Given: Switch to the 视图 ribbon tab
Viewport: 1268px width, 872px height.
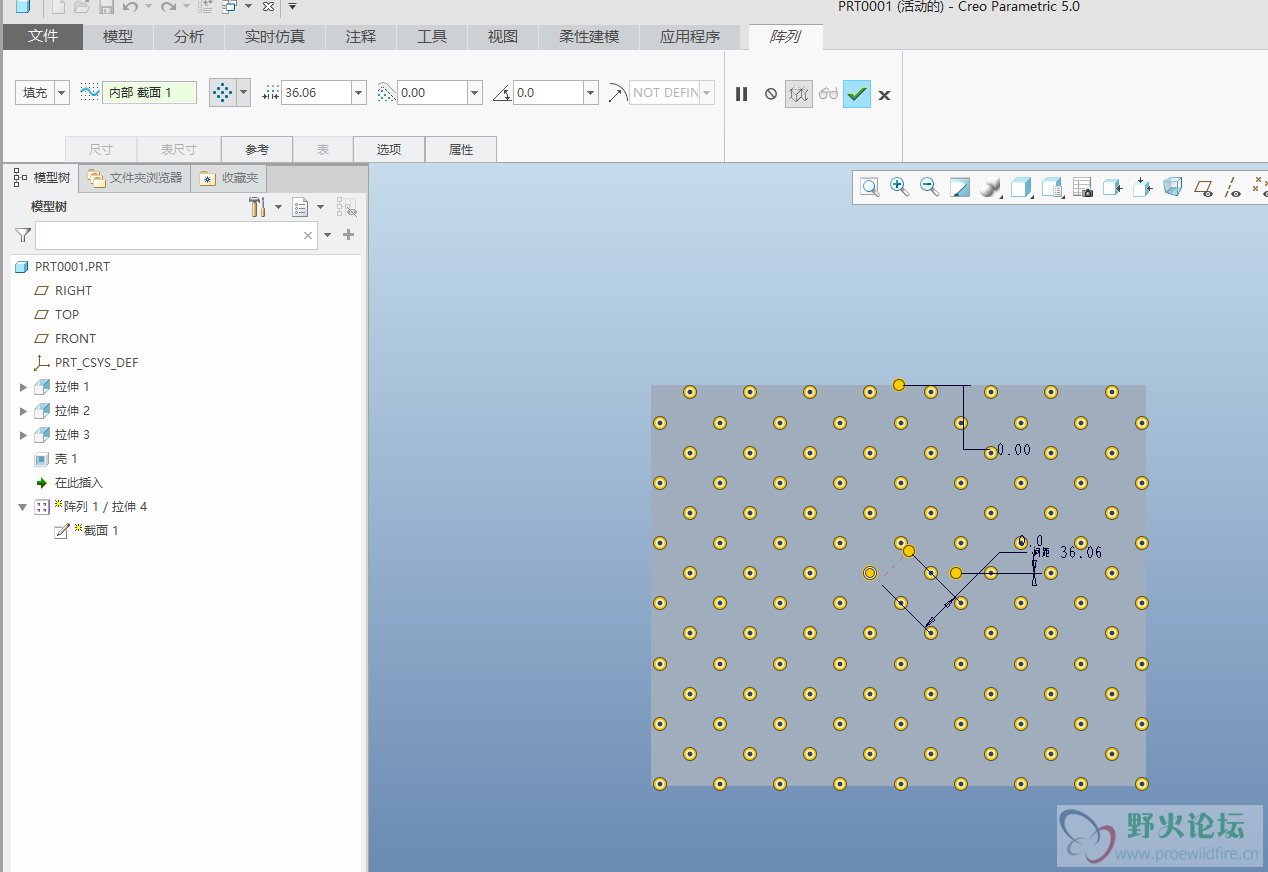Looking at the screenshot, I should click(503, 37).
